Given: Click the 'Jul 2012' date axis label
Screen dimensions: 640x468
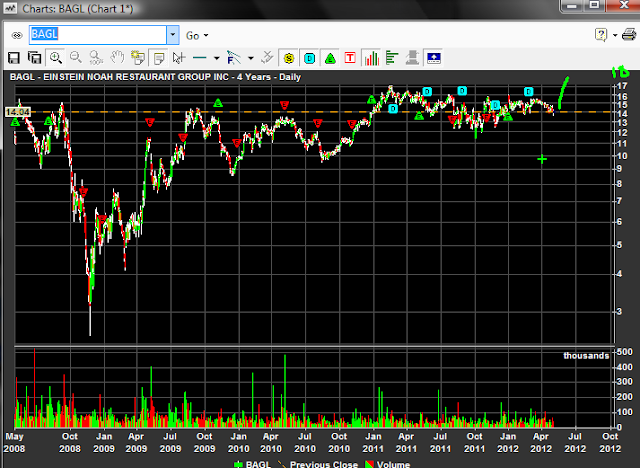Looking at the screenshot, I should pyautogui.click(x=575, y=442).
